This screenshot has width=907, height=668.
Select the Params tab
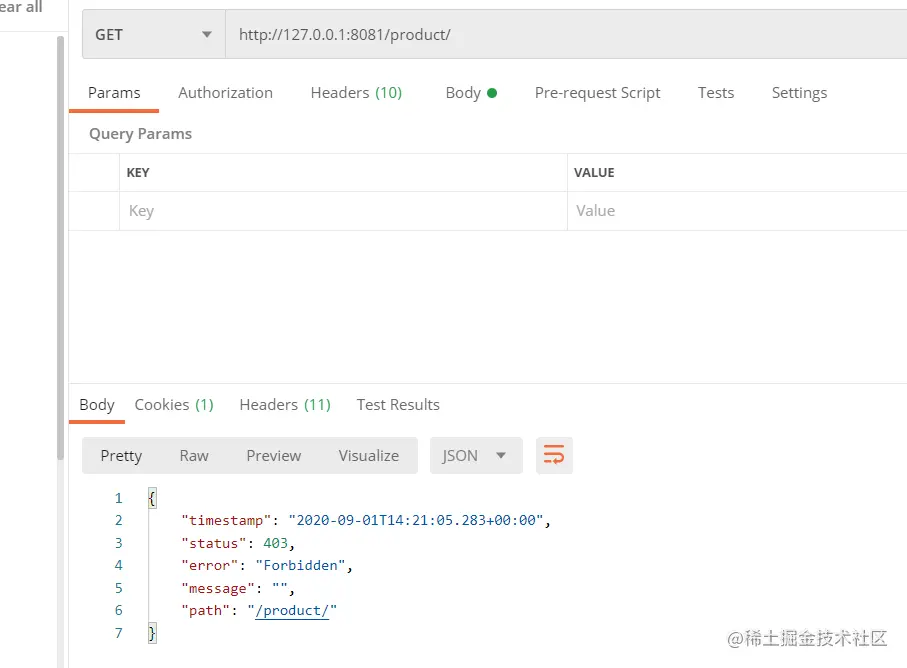coord(114,93)
